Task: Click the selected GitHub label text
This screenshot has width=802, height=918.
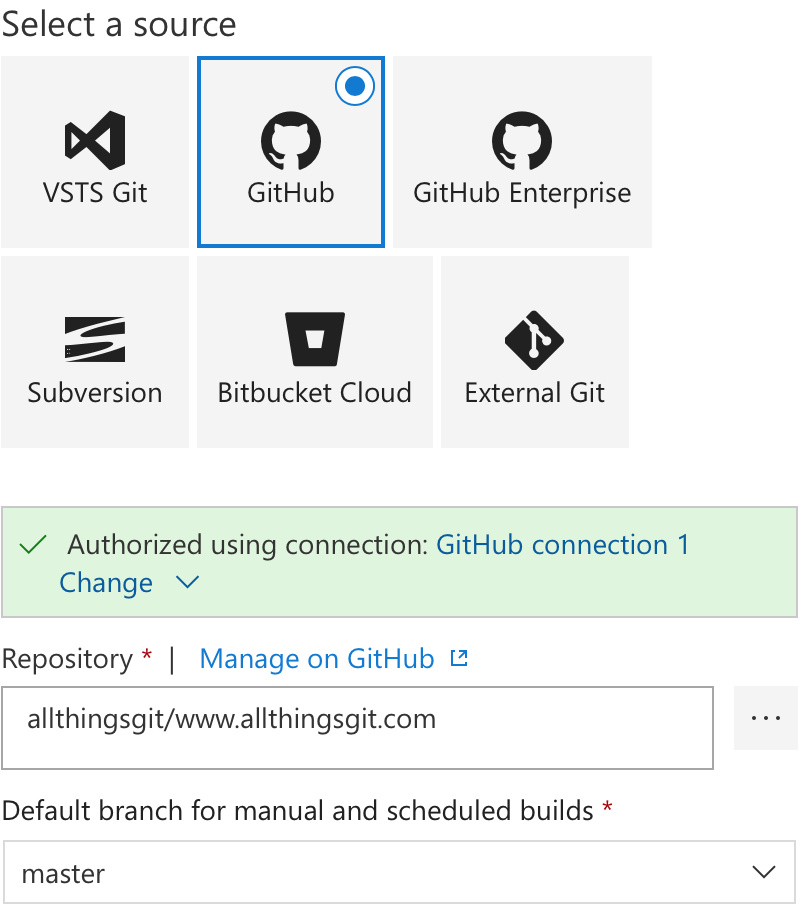Action: 291,193
